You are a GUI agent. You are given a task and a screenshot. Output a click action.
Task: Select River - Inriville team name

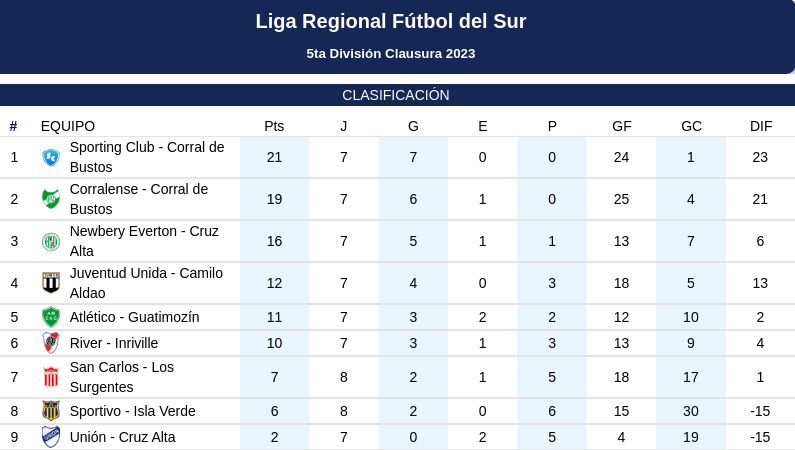click(114, 343)
